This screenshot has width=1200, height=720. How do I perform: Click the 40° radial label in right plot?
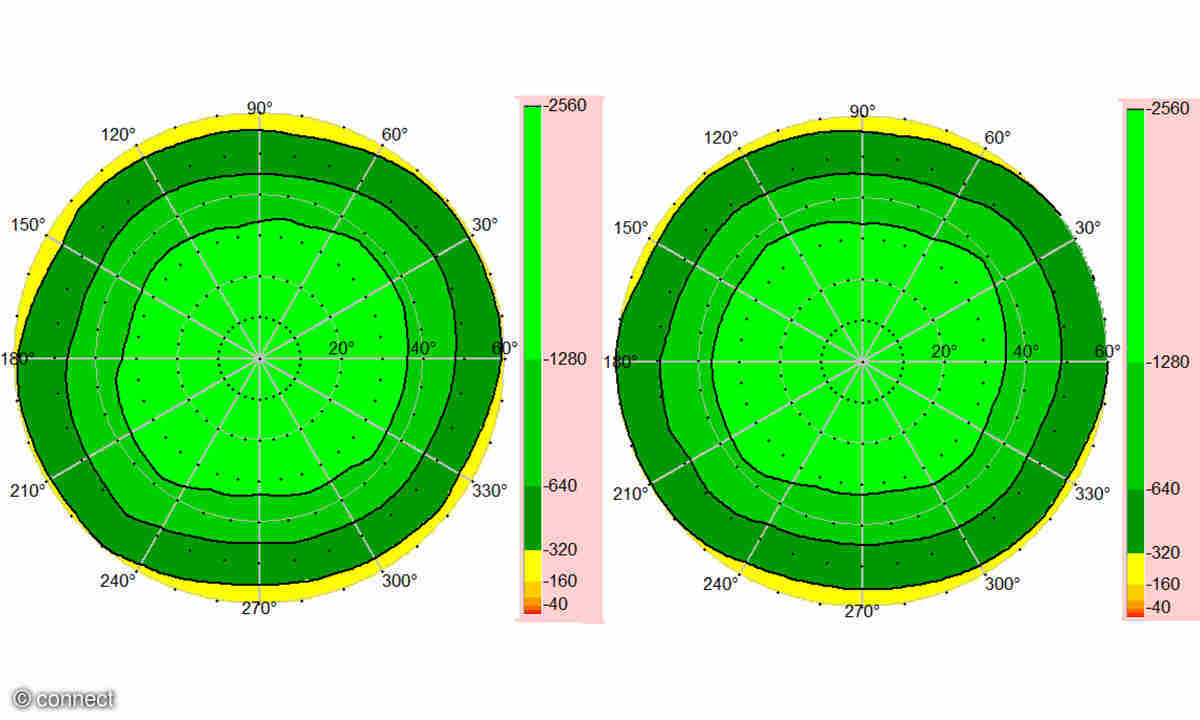click(x=1025, y=351)
